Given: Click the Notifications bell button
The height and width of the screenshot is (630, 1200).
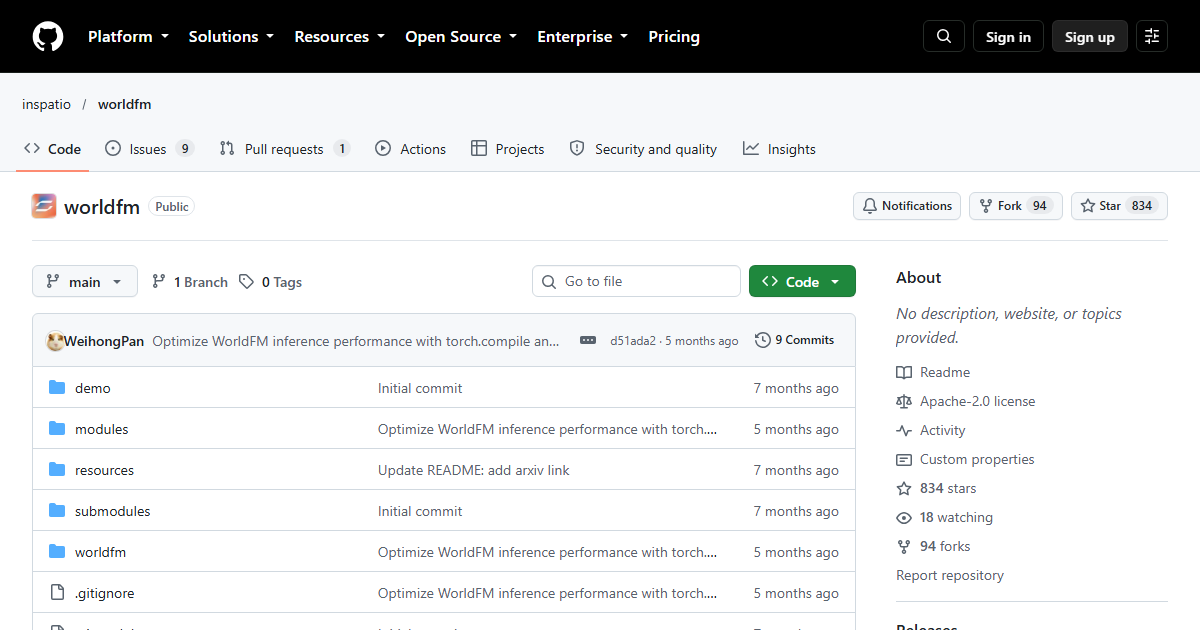Looking at the screenshot, I should (x=907, y=206).
